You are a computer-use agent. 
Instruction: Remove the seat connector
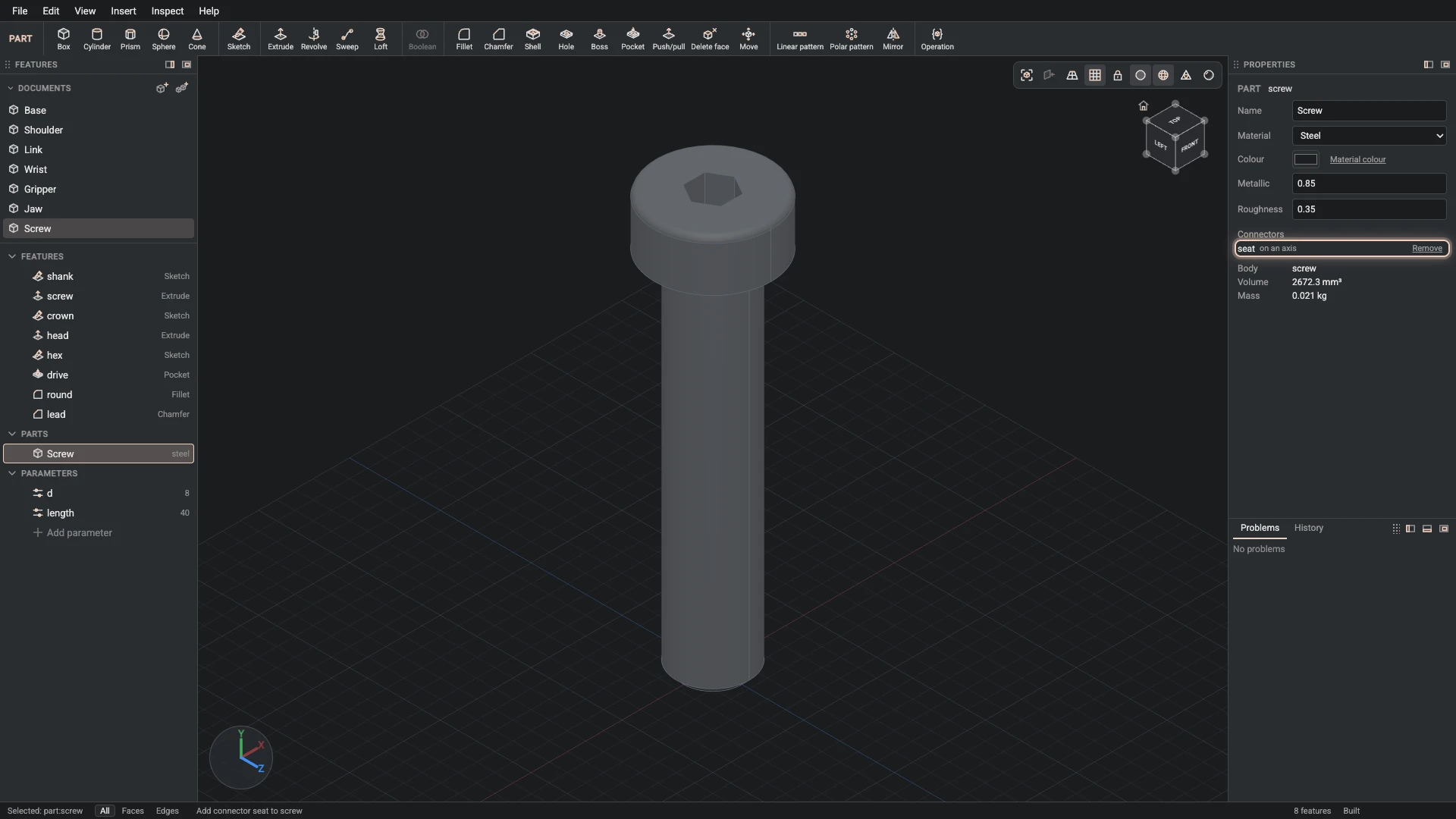pyautogui.click(x=1427, y=249)
